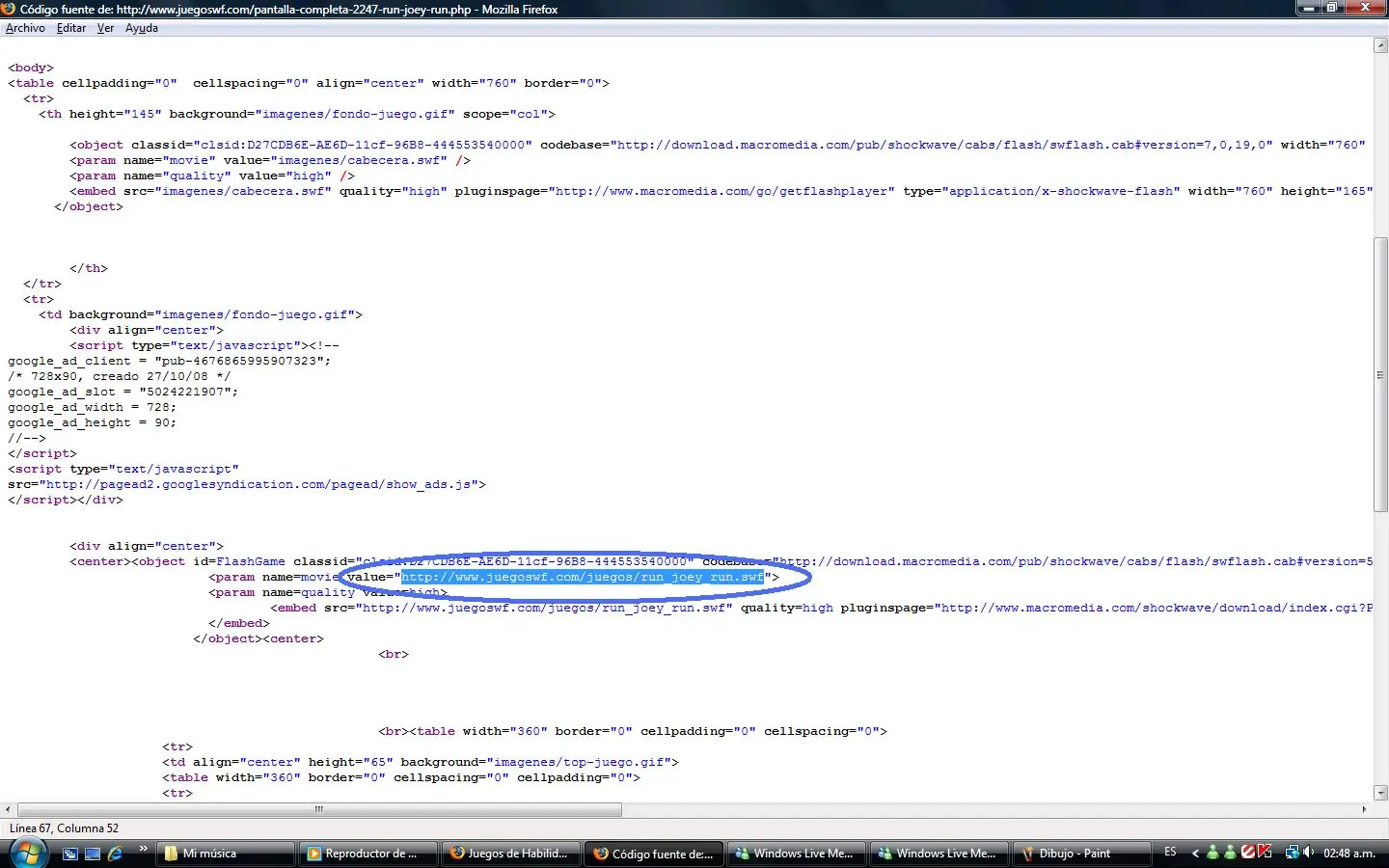The width and height of the screenshot is (1389, 868).
Task: Switch to the Reproductor de... taskbar window
Action: point(369,854)
